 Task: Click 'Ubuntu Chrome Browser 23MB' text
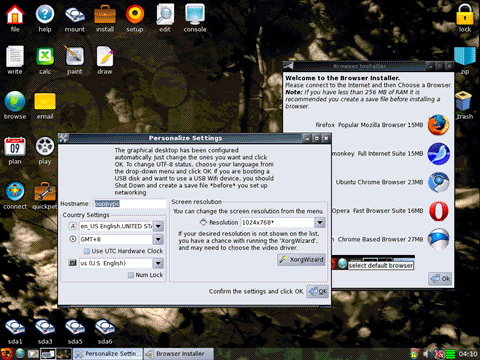[379, 182]
